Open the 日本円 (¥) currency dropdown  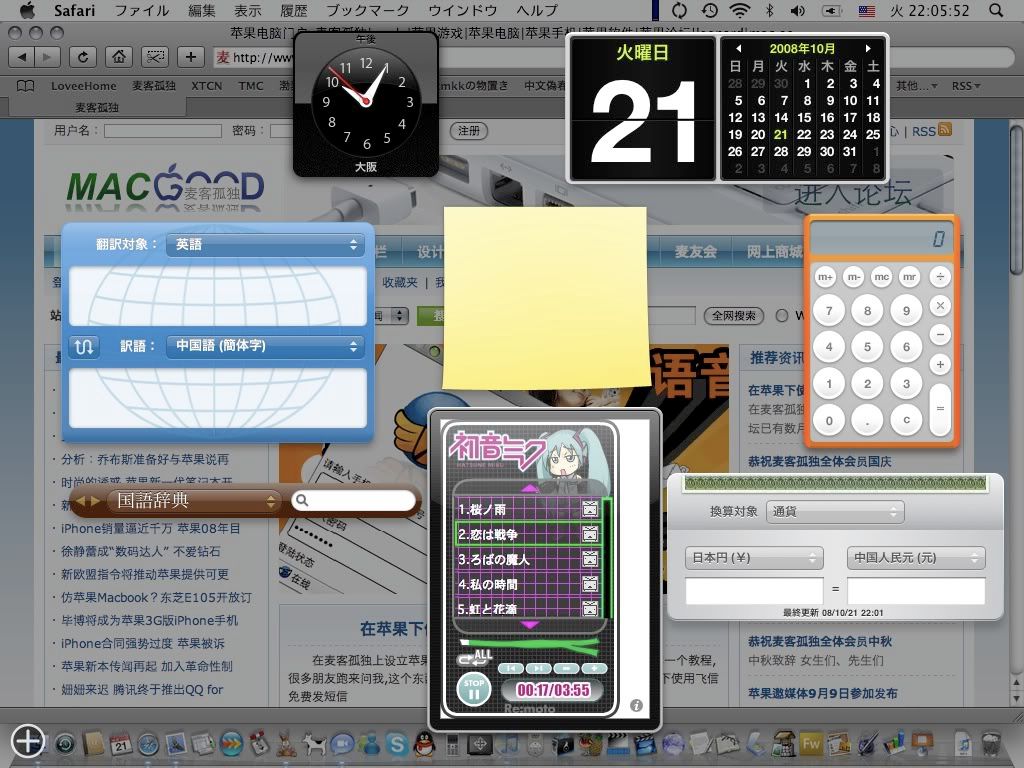pyautogui.click(x=754, y=558)
